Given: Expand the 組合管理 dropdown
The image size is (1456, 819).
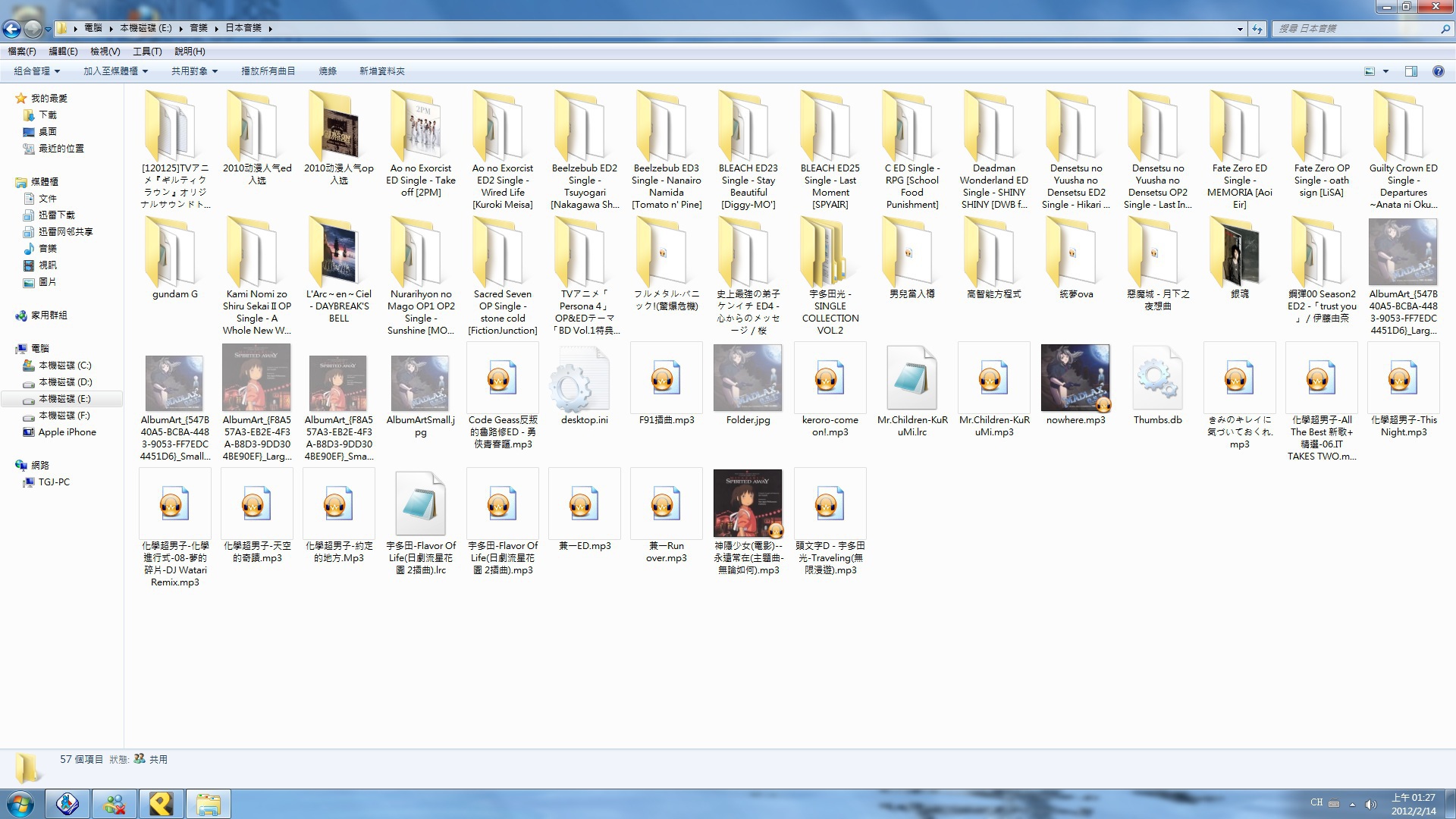Looking at the screenshot, I should tap(36, 71).
